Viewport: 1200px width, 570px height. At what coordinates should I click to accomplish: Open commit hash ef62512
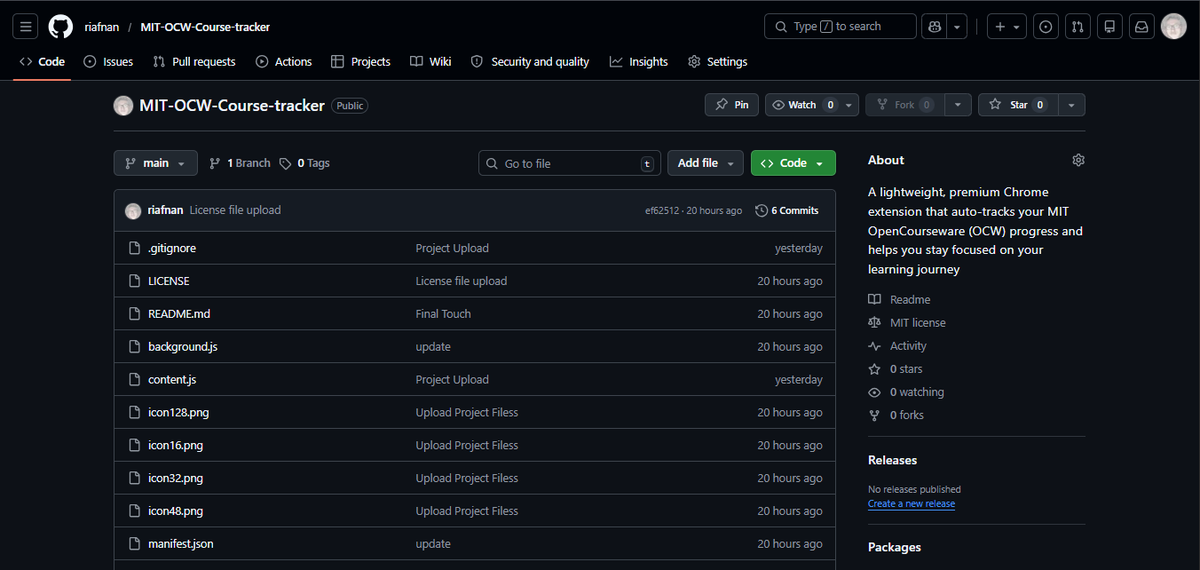[x=663, y=211]
